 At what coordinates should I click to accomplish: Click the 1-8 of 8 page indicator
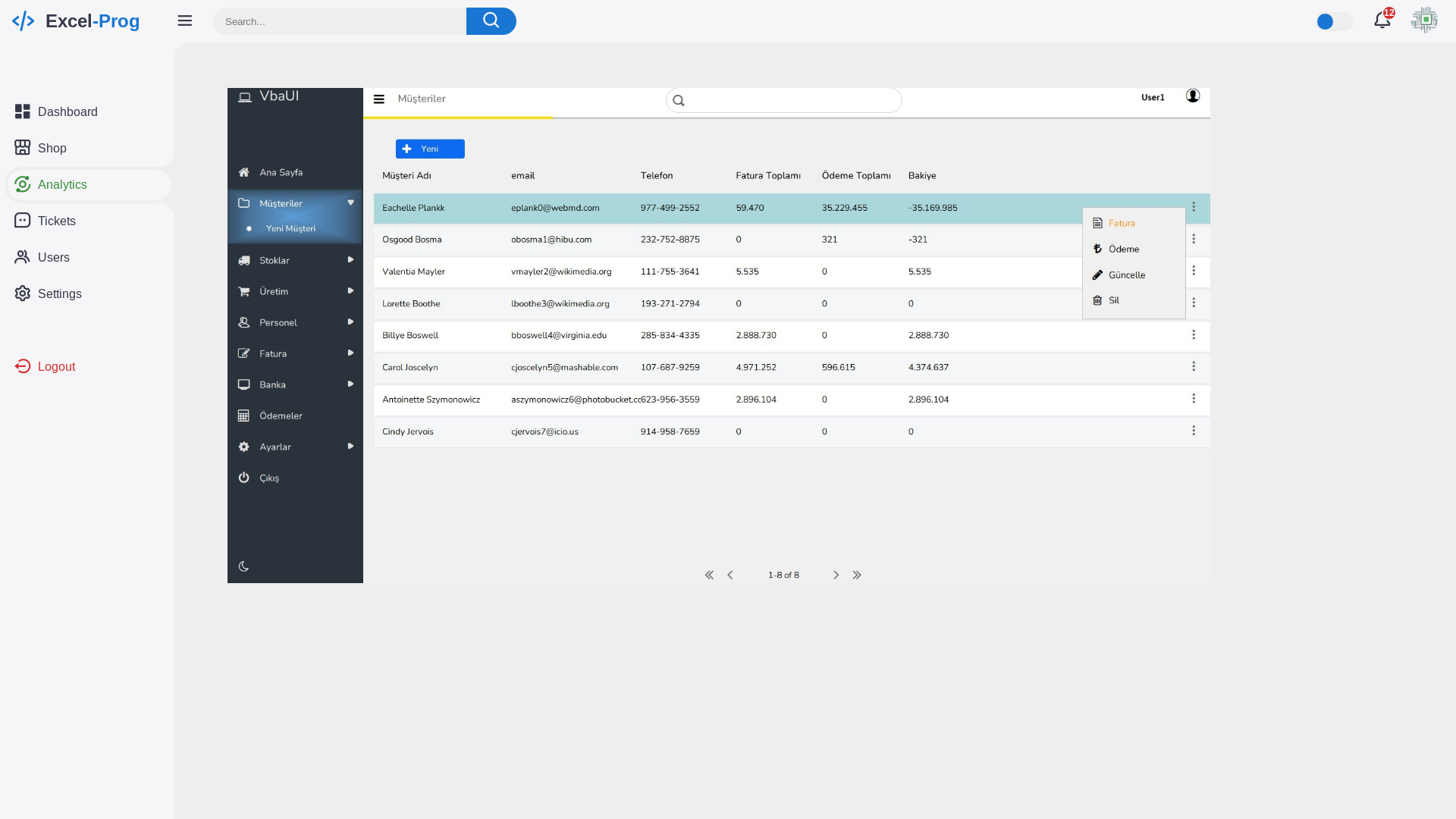(783, 575)
